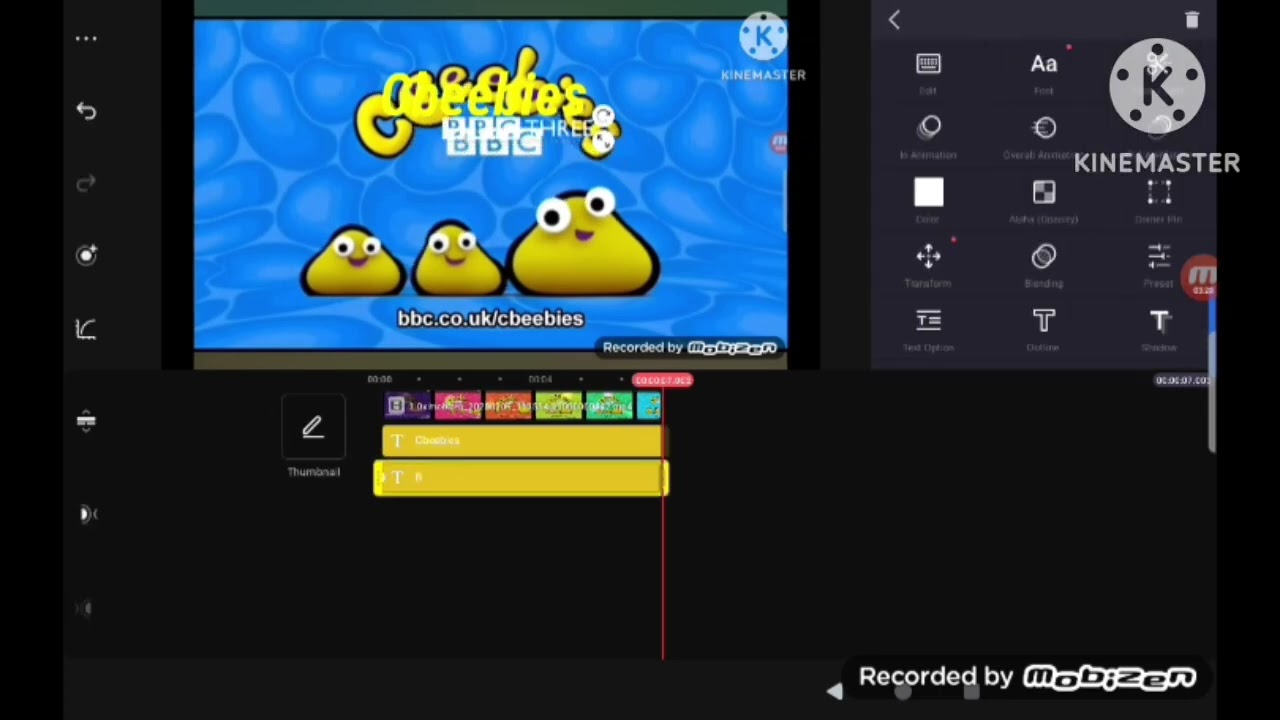Viewport: 1280px width, 720px height.
Task: Select the Cbeebies text layer
Action: [523, 441]
